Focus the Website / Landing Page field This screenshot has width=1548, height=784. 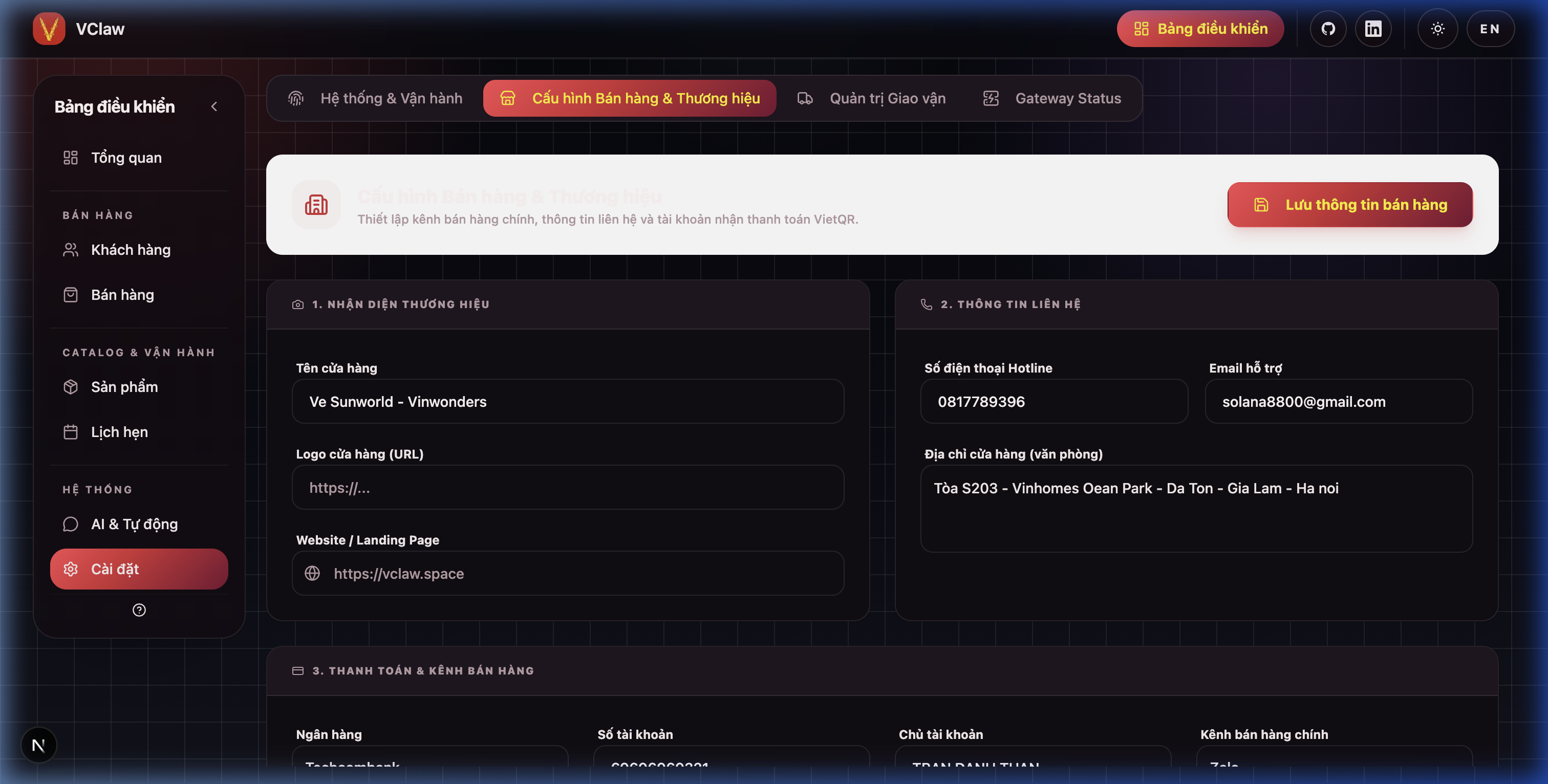[568, 573]
